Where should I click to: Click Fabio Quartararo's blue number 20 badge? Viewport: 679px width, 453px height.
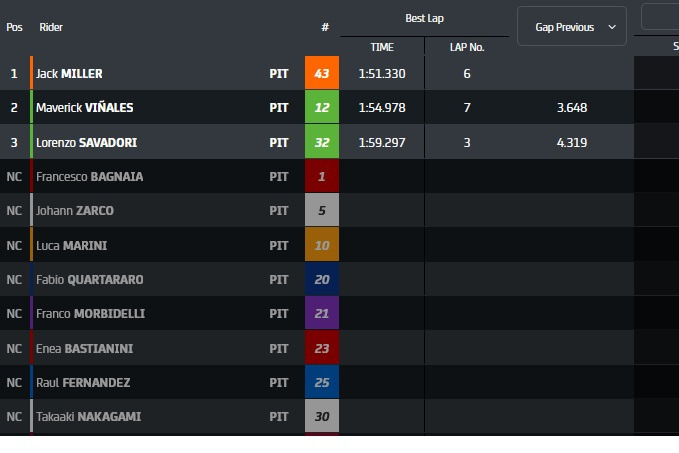pos(322,279)
